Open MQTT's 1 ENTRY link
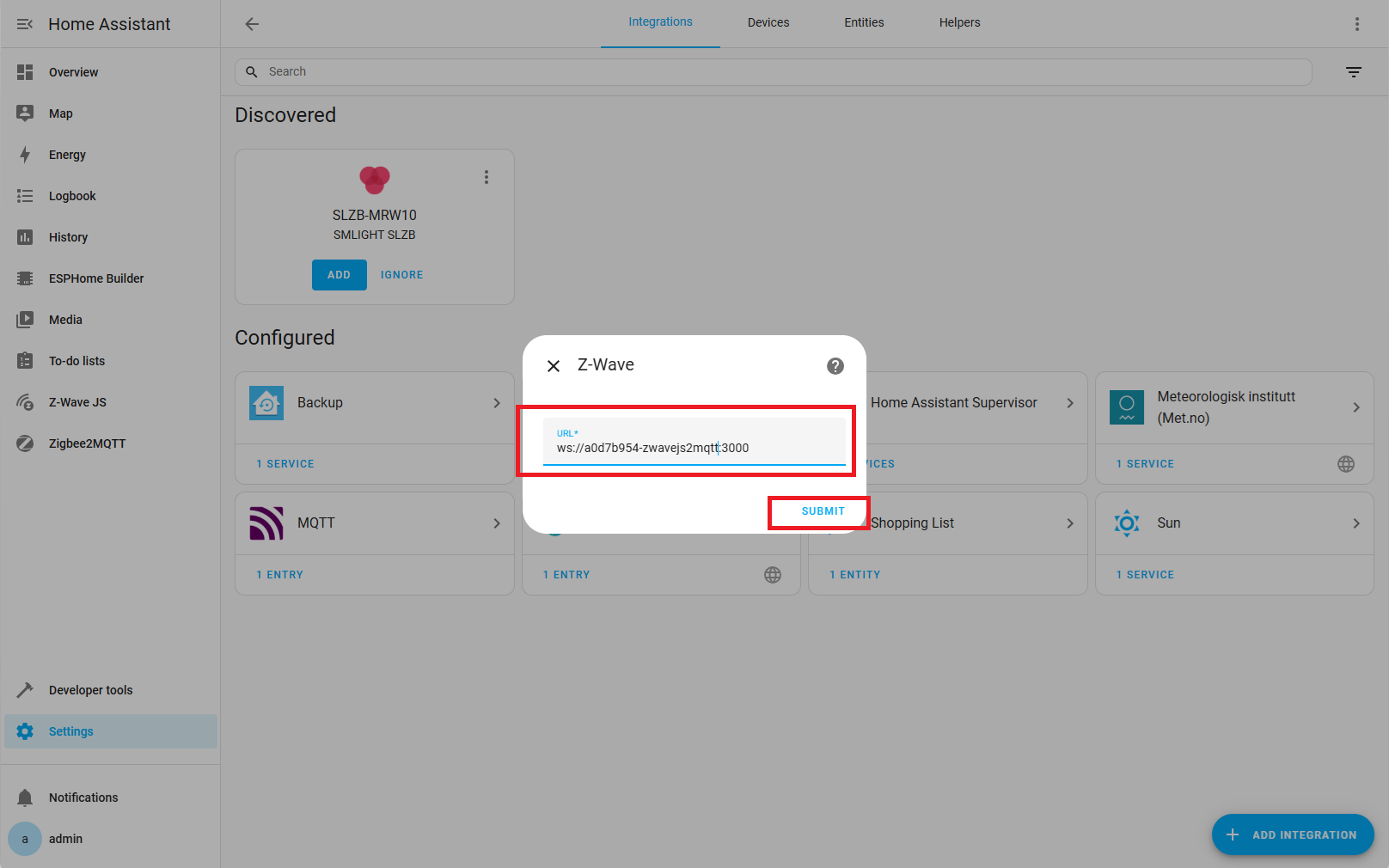 [279, 575]
